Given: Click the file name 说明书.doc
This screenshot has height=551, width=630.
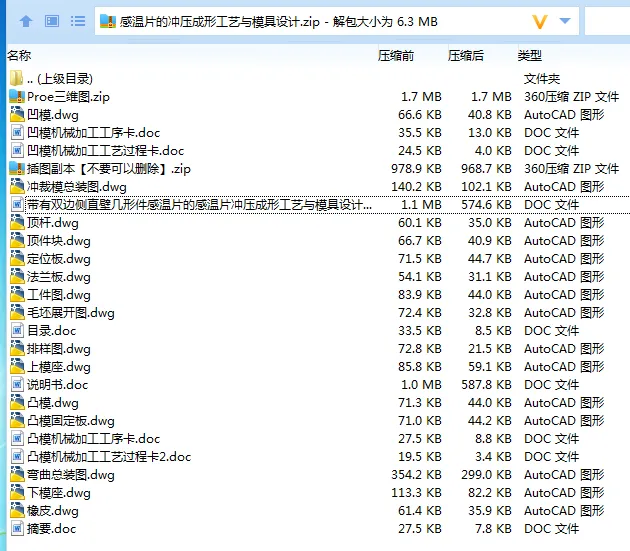Looking at the screenshot, I should tap(57, 385).
